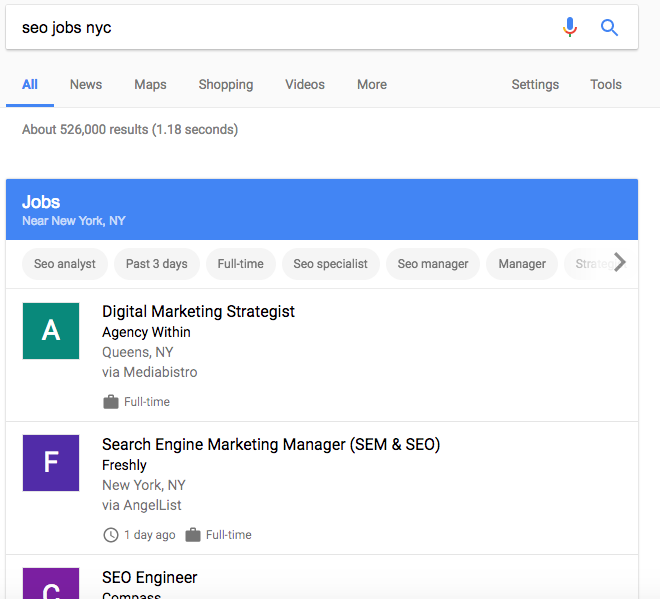This screenshot has width=660, height=599.
Task: Expand job filter chips with right chevron
Action: [620, 263]
